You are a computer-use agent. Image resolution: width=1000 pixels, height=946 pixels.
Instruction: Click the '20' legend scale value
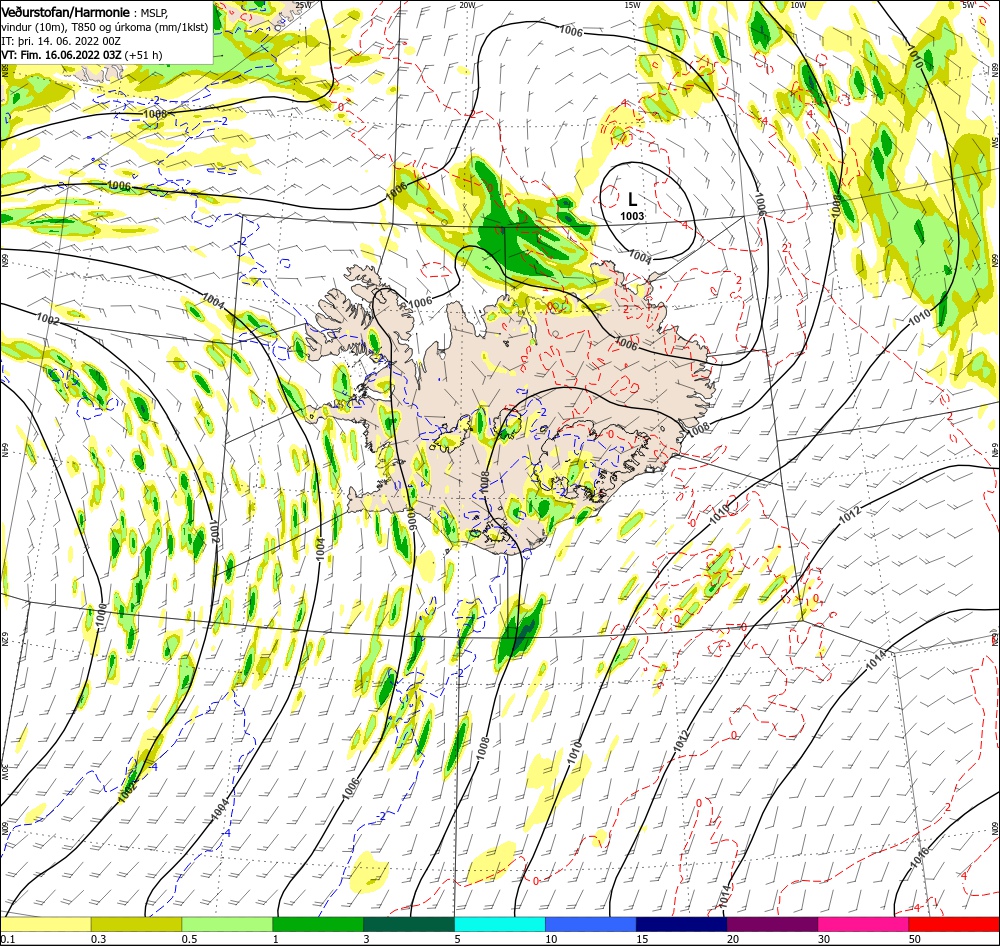coord(733,939)
